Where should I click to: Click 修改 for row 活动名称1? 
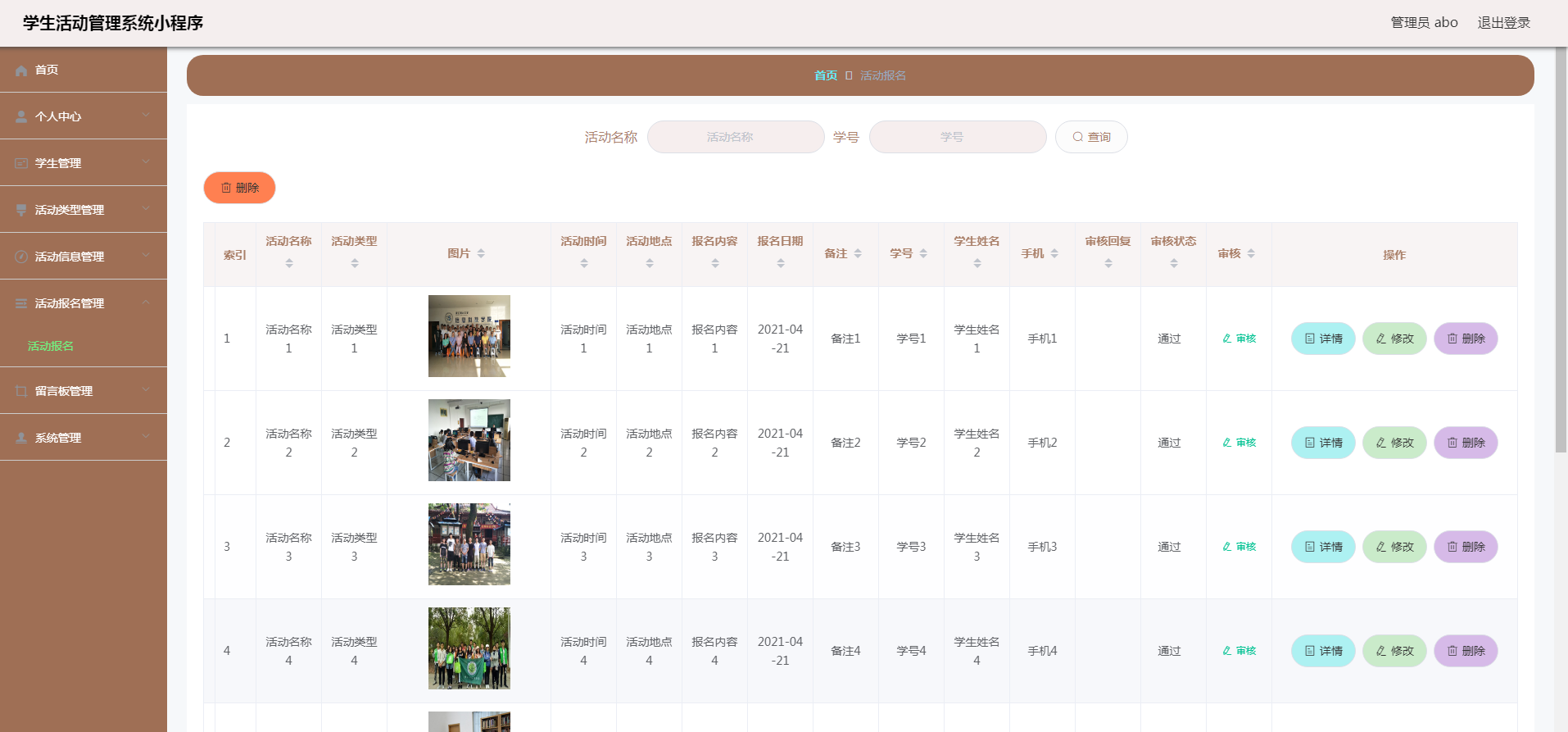[1394, 339]
